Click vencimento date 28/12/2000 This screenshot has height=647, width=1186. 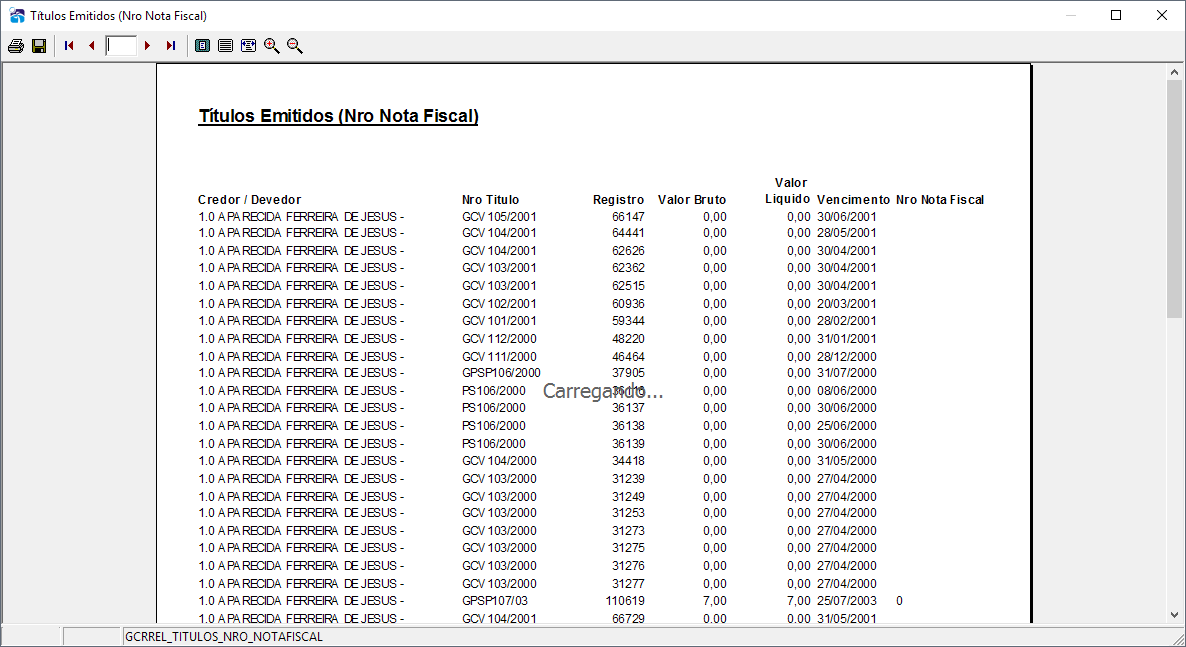[846, 356]
